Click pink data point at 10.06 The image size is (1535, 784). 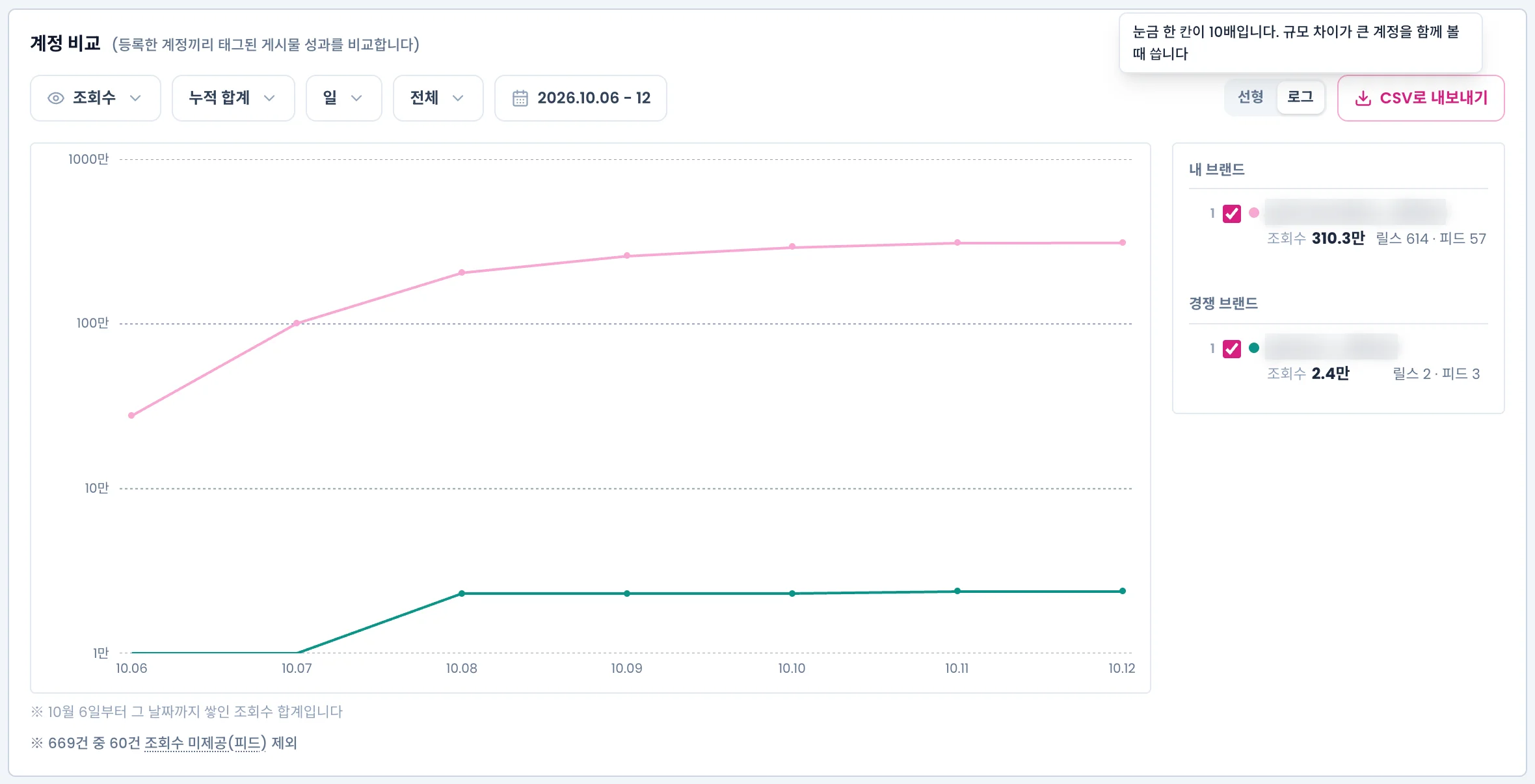[x=131, y=415]
